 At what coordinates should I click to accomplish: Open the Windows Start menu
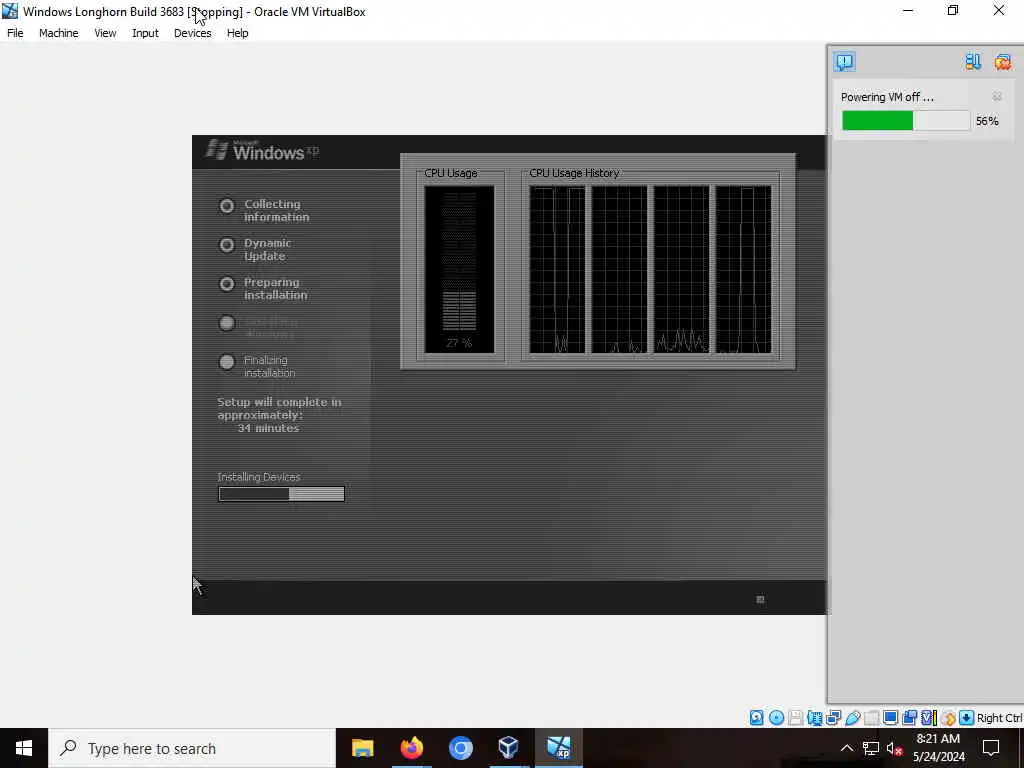click(x=24, y=748)
